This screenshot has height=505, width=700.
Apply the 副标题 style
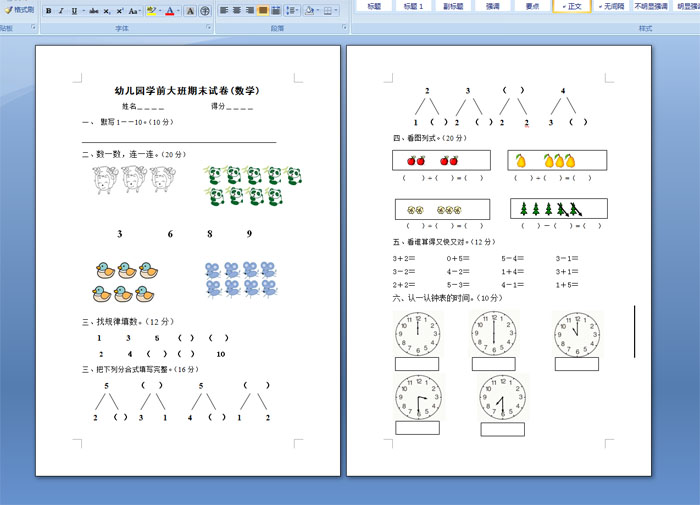pos(453,6)
